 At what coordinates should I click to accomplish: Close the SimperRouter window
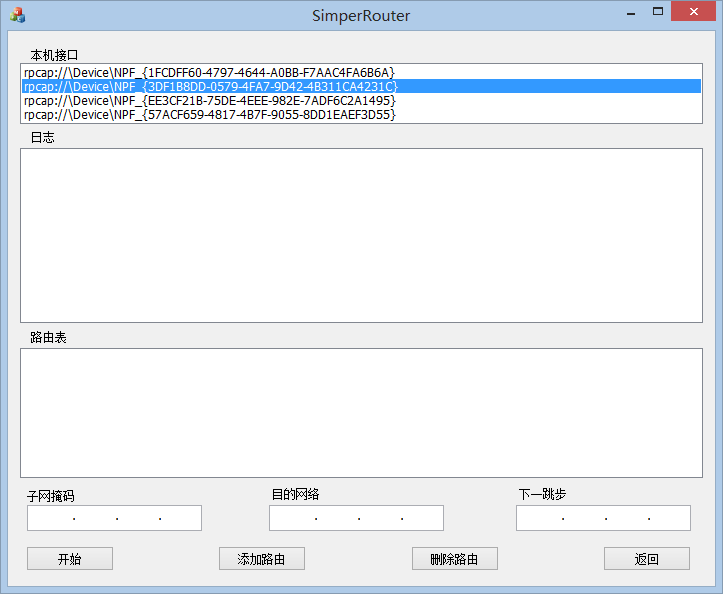point(693,12)
